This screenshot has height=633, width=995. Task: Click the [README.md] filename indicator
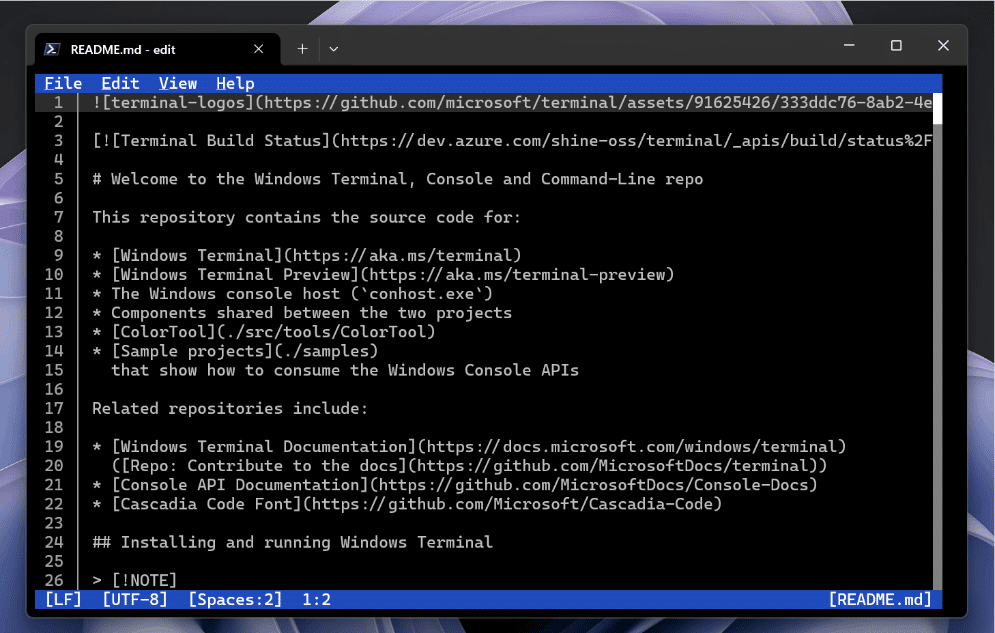click(x=880, y=598)
